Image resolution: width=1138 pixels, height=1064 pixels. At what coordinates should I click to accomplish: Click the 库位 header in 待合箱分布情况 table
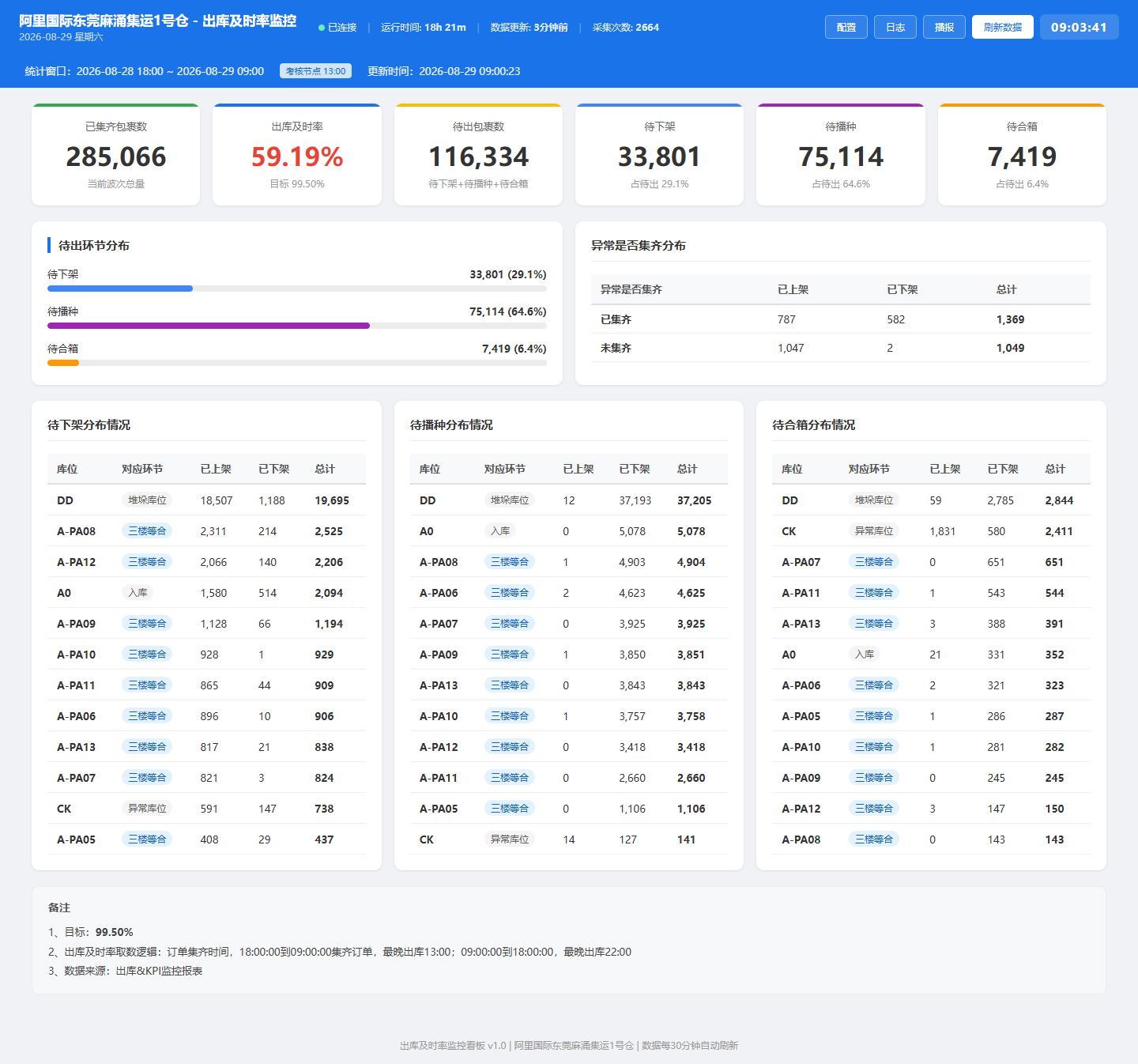pos(792,469)
